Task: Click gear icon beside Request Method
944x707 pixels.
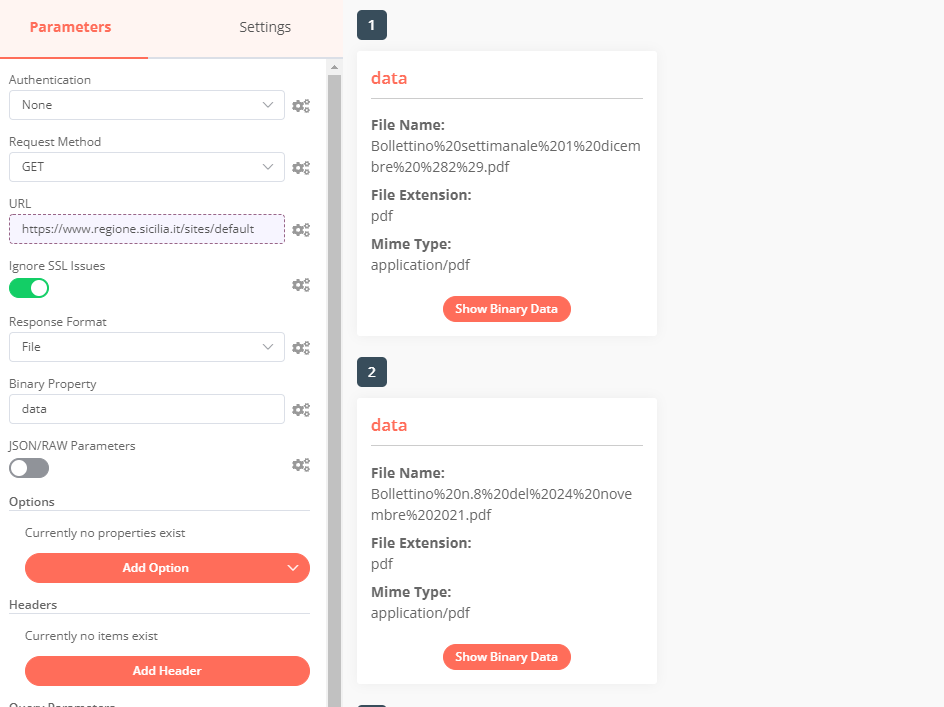Action: [300, 167]
